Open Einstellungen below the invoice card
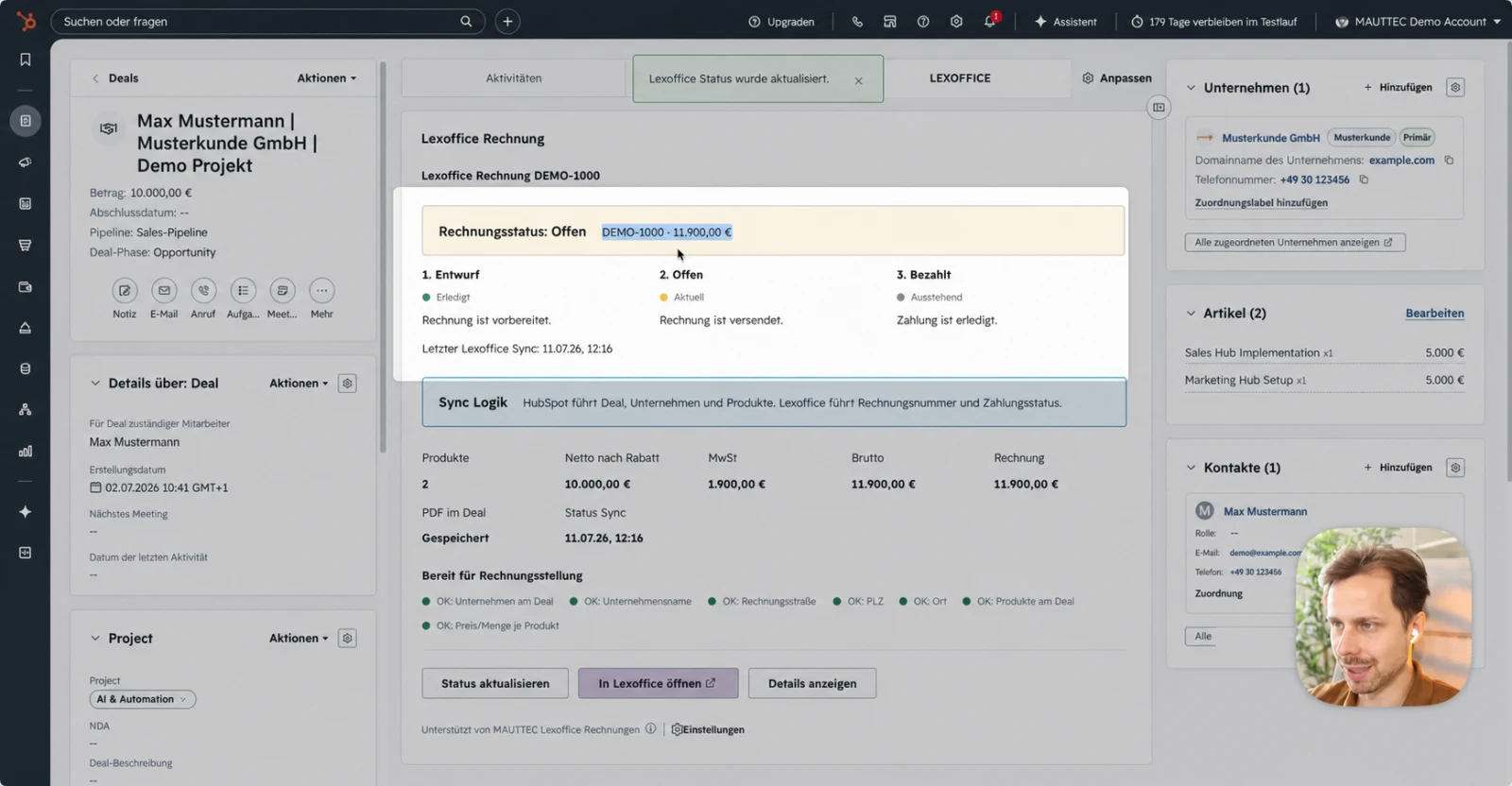The width and height of the screenshot is (1512, 786). point(708,729)
